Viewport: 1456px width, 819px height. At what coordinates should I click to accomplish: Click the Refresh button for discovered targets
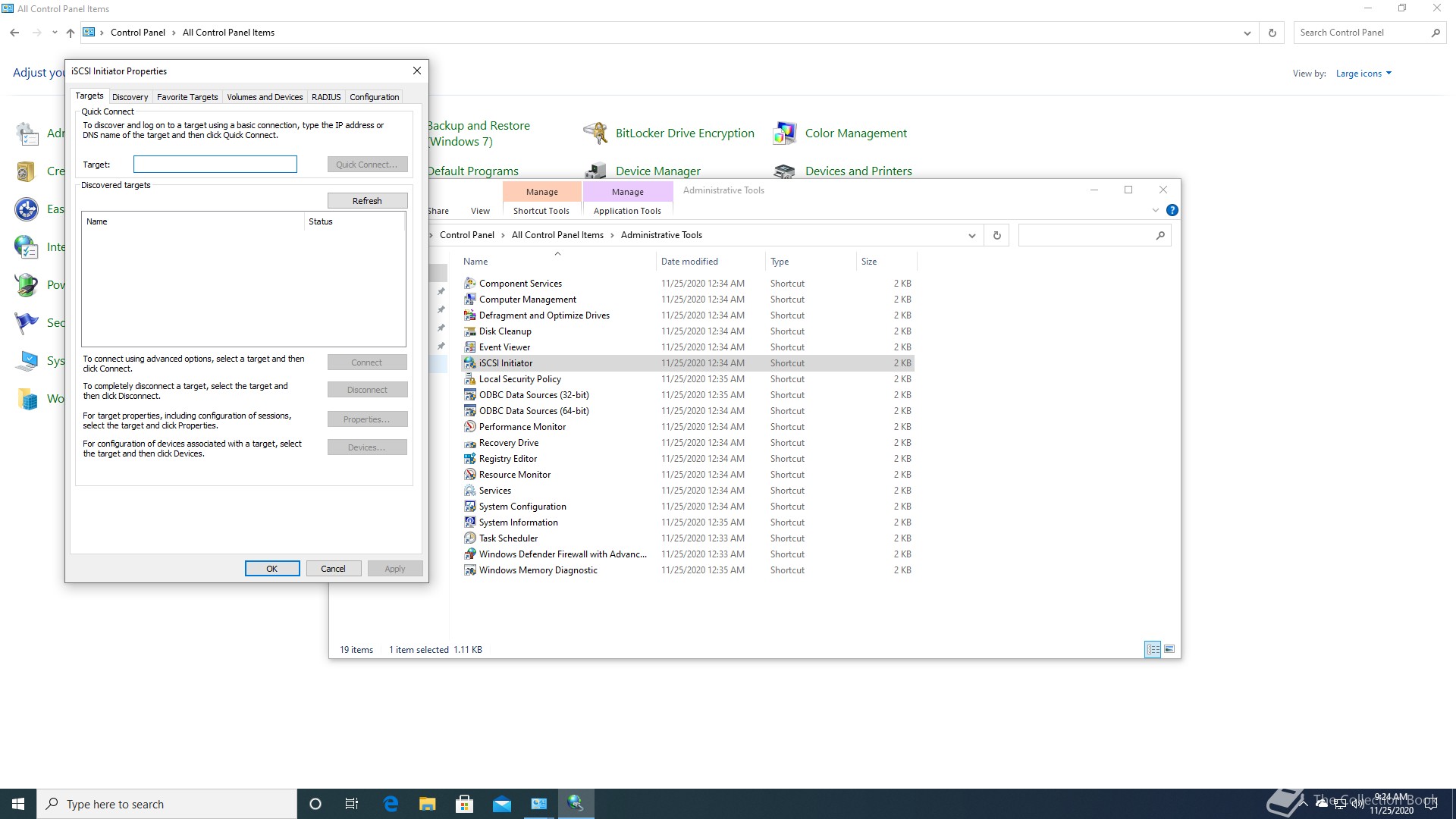[367, 201]
